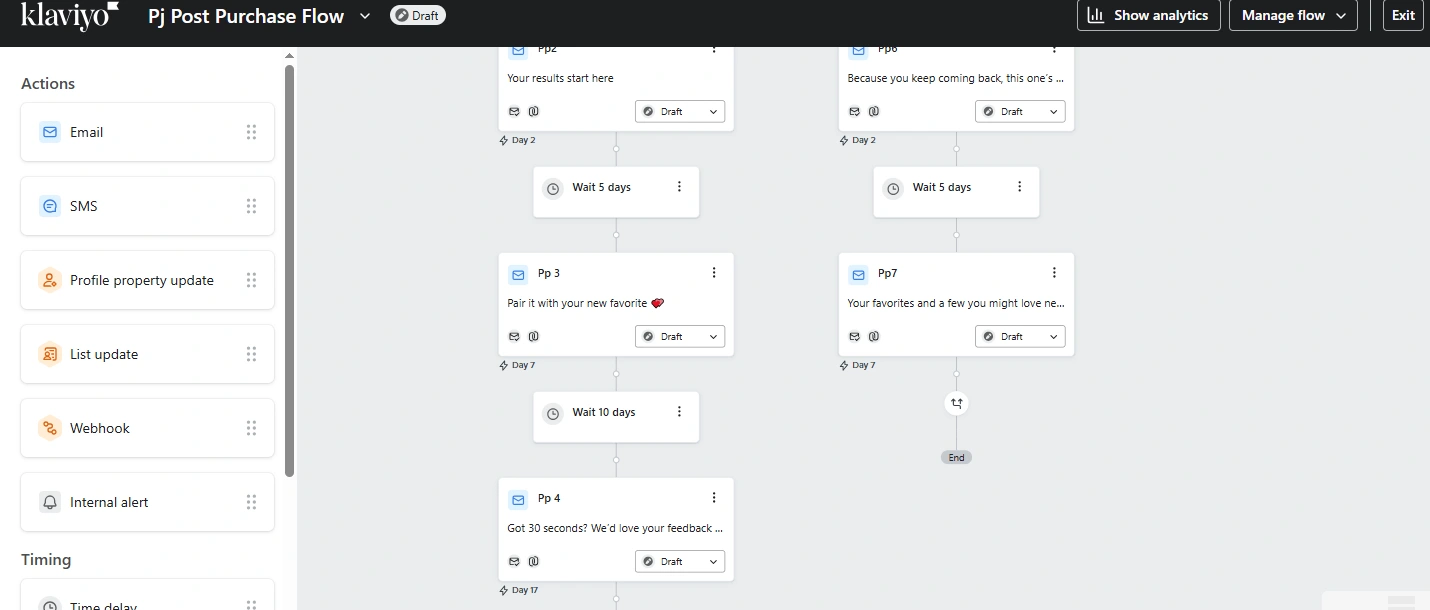Click the Exit button
1430x610 pixels.
(x=1403, y=16)
